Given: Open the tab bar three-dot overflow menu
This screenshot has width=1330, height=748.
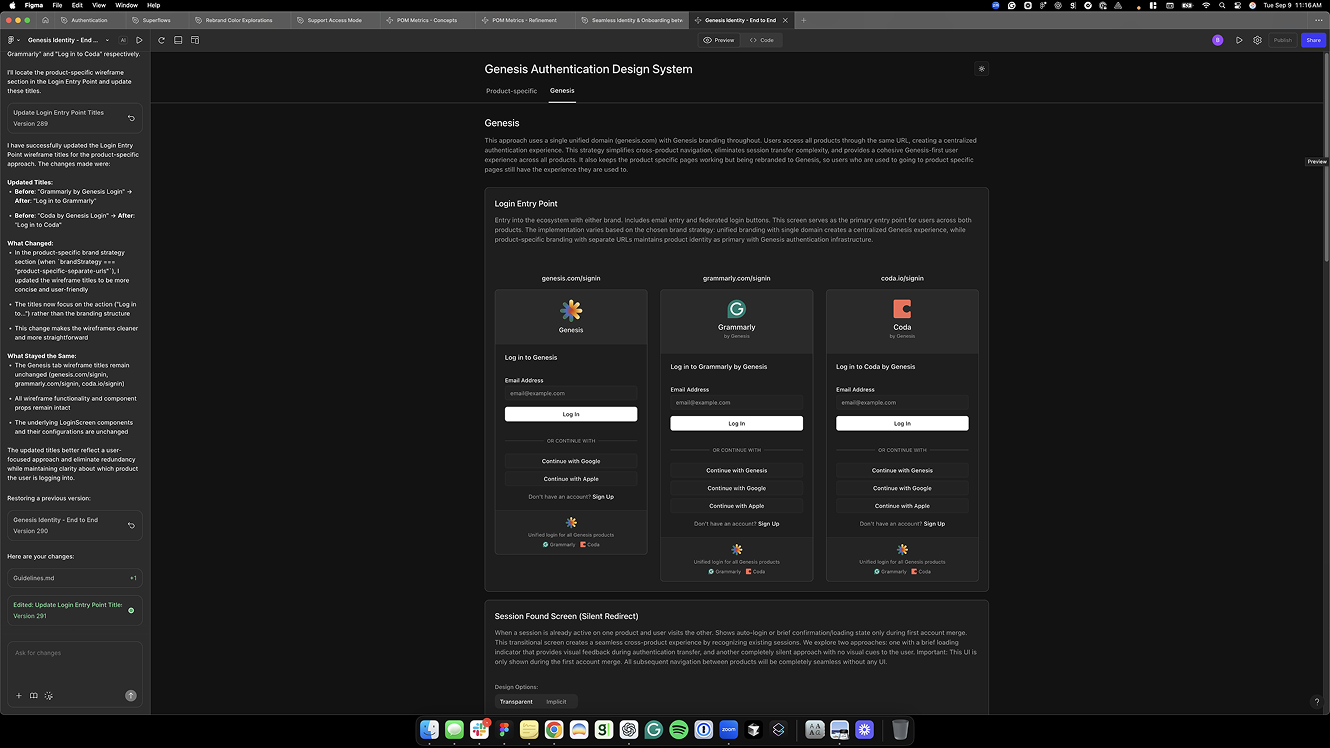Looking at the screenshot, I should pyautogui.click(x=1319, y=20).
